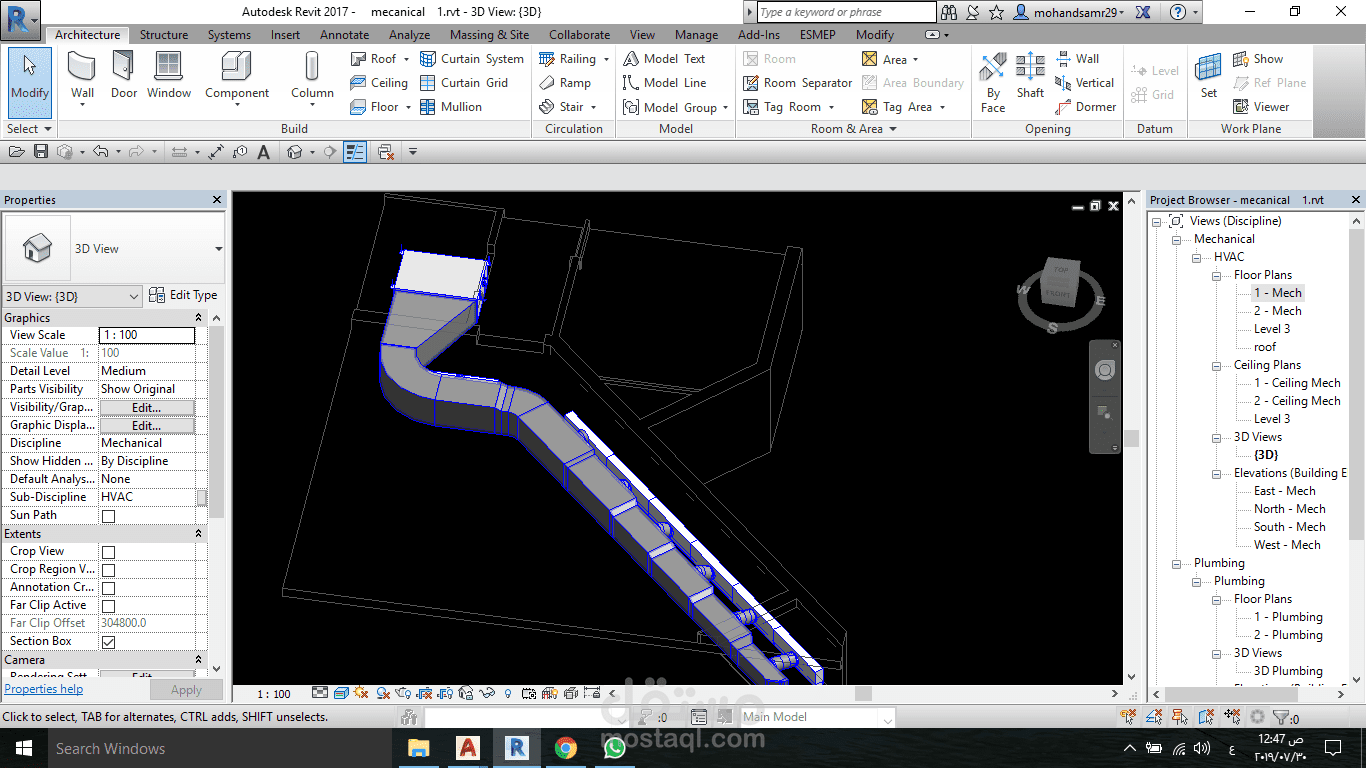The width and height of the screenshot is (1366, 768).
Task: Click the Aligned Dimension quick access icon
Action: pyautogui.click(x=216, y=152)
